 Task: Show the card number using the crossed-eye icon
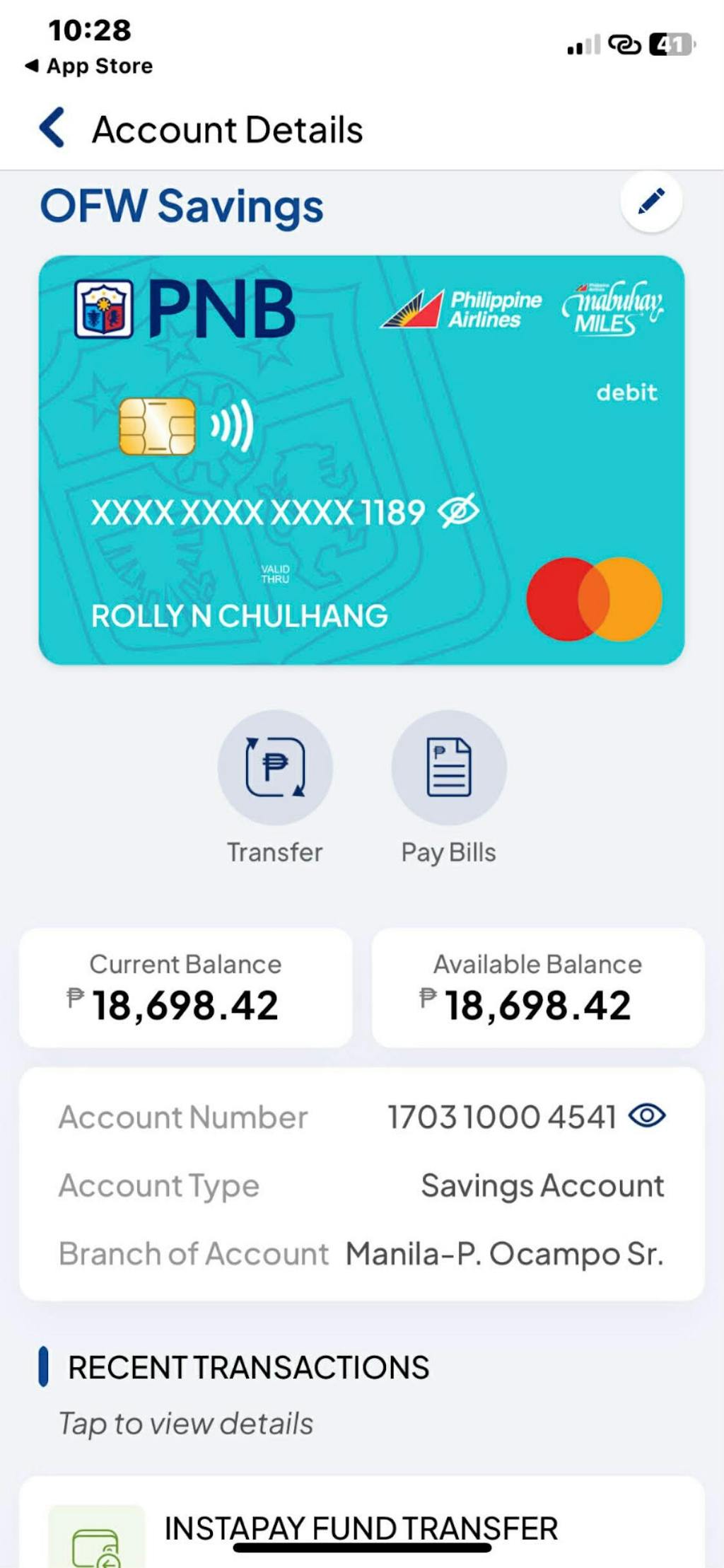[458, 511]
